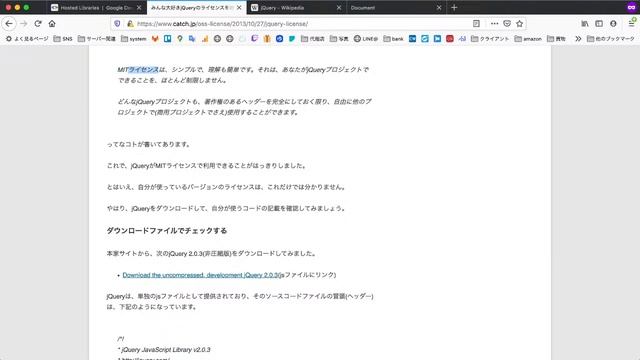640x360 pixels.
Task: Expand the system bookmarks folder
Action: [133, 39]
